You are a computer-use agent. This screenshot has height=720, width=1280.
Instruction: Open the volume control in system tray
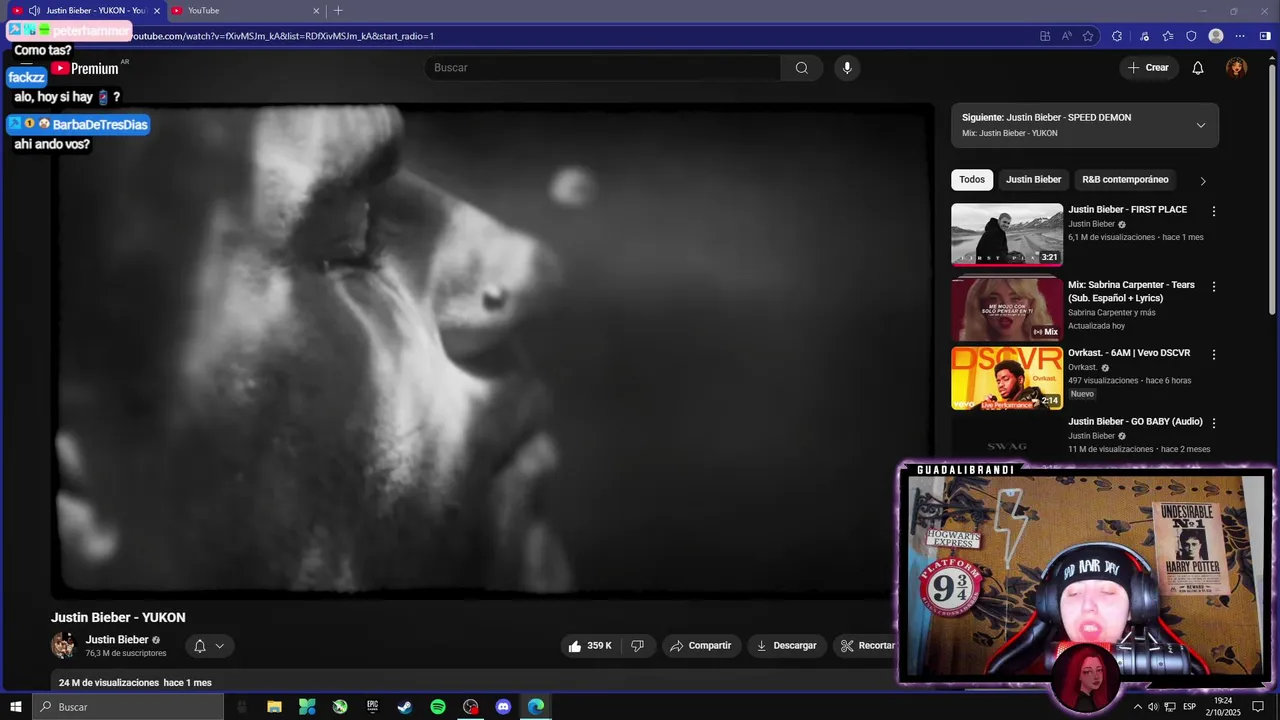(x=1153, y=707)
